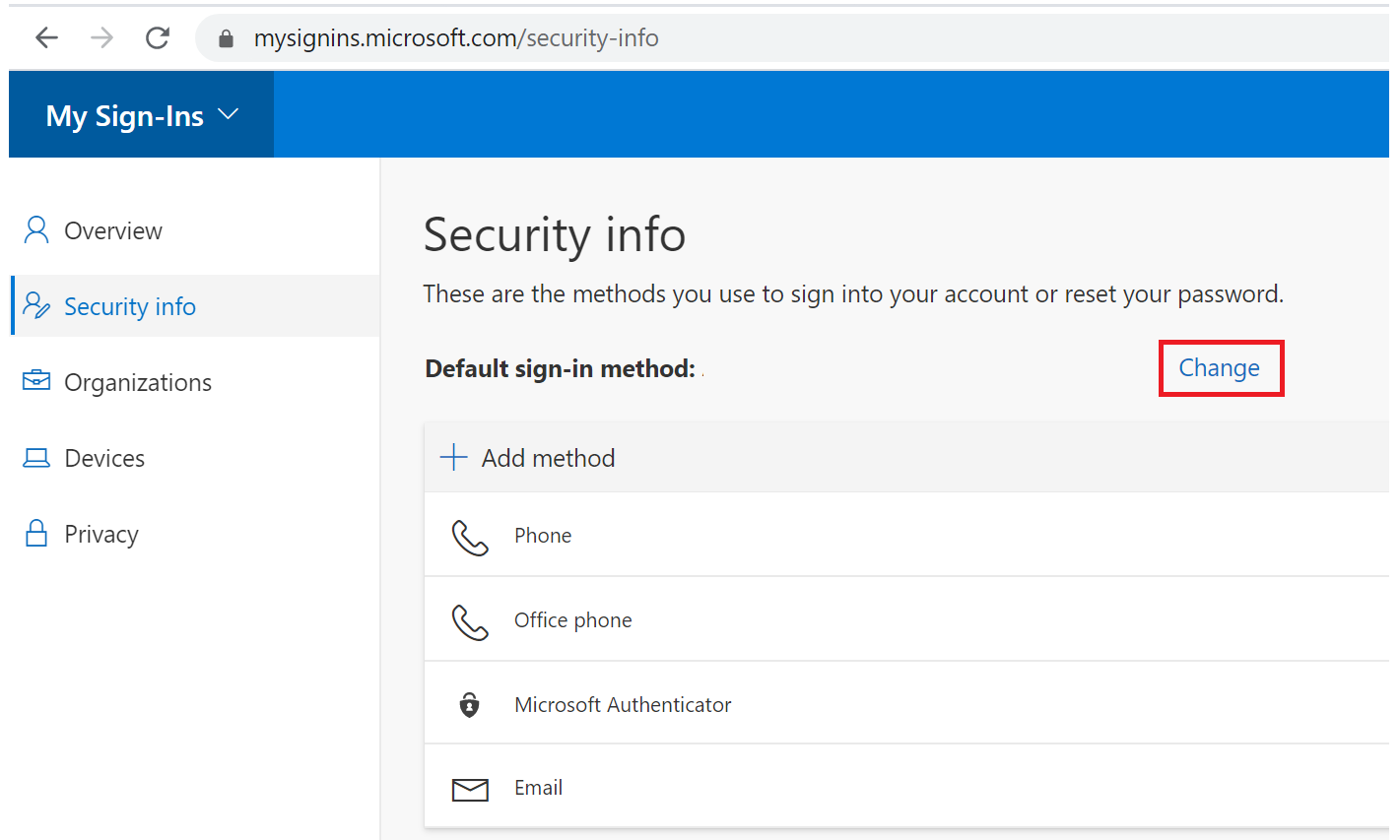Expand the My Sign-Ins chevron dropdown
The width and height of the screenshot is (1400, 840).
click(x=229, y=114)
